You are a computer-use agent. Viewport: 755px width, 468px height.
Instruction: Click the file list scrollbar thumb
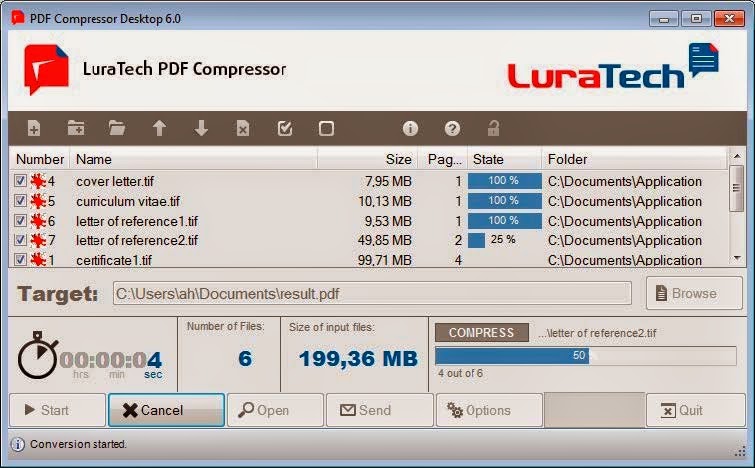pyautogui.click(x=737, y=188)
